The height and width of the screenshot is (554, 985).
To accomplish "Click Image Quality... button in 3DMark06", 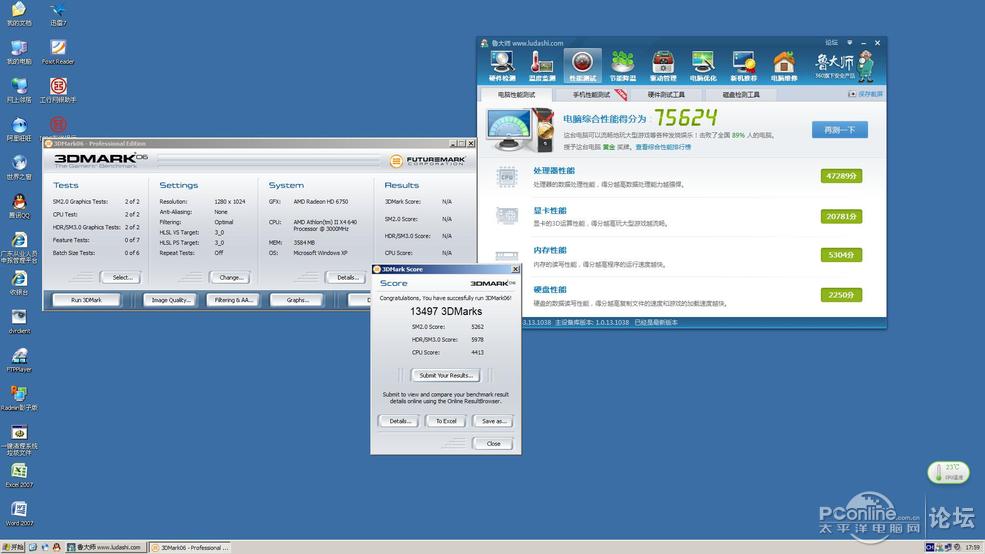I will point(170,300).
